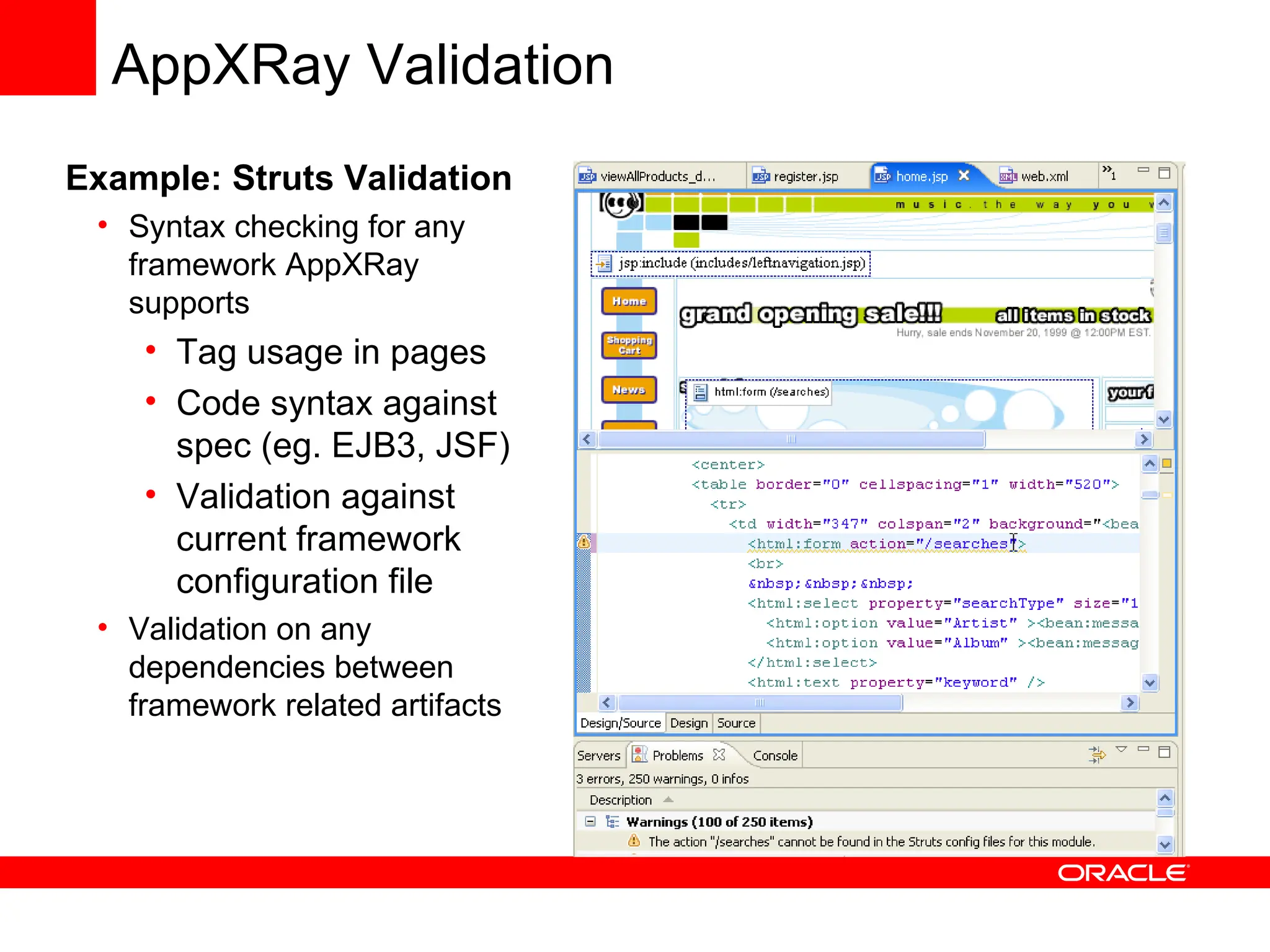This screenshot has height=952, width=1270.
Task: Click the html:option value="Album" line
Action: pos(952,643)
